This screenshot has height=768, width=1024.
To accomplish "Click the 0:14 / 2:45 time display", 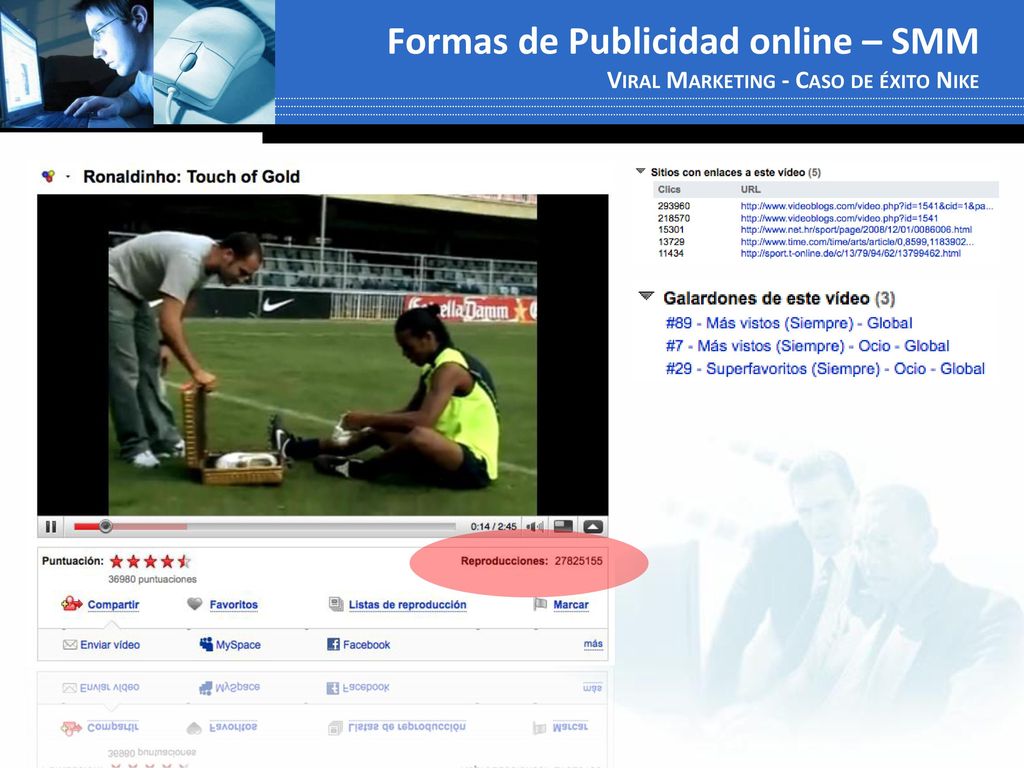I will tap(493, 526).
